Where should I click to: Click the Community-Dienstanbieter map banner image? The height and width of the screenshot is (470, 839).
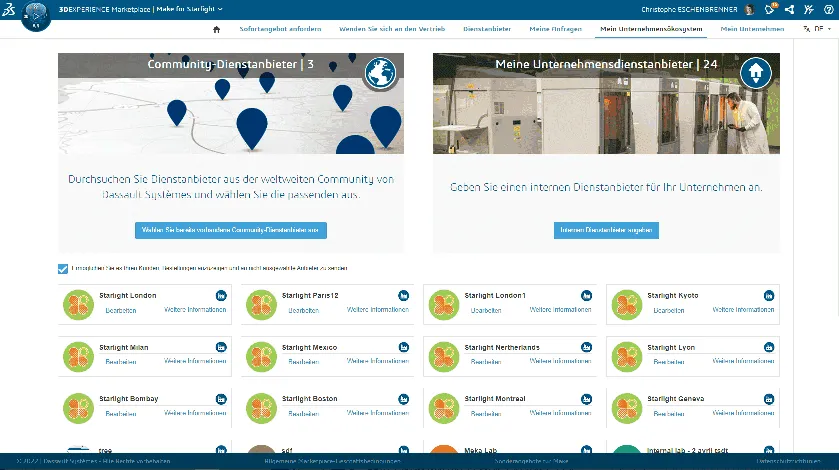coord(231,103)
